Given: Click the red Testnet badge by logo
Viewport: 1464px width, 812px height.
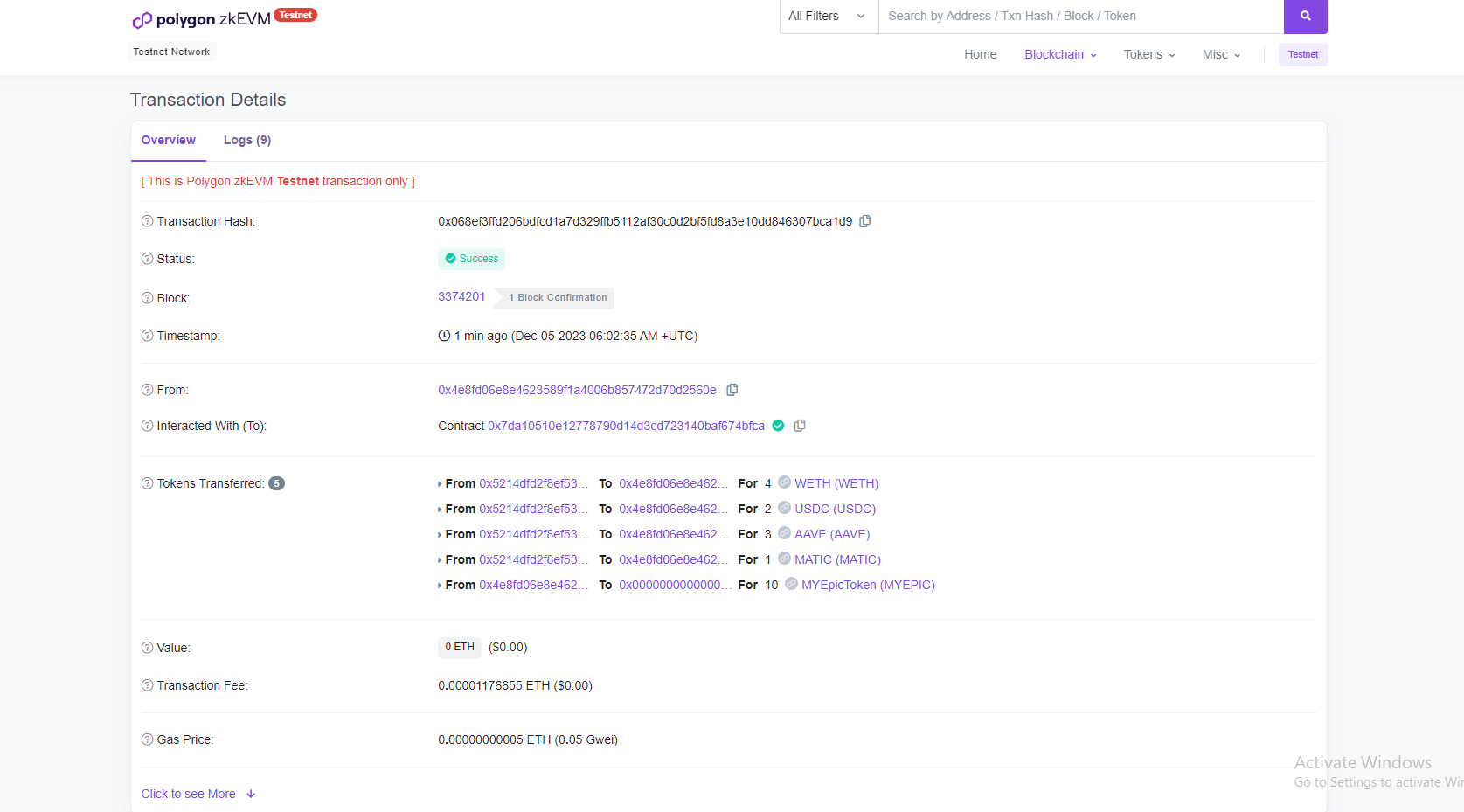Looking at the screenshot, I should 295,15.
